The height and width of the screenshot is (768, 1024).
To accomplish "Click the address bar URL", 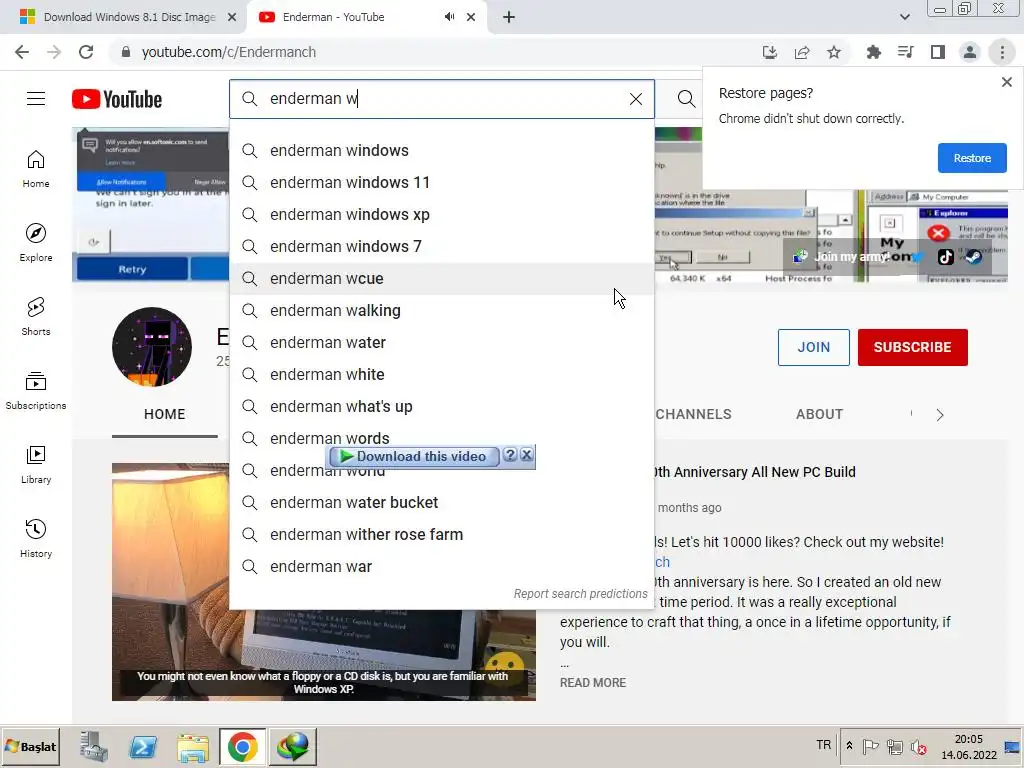I will (x=229, y=52).
